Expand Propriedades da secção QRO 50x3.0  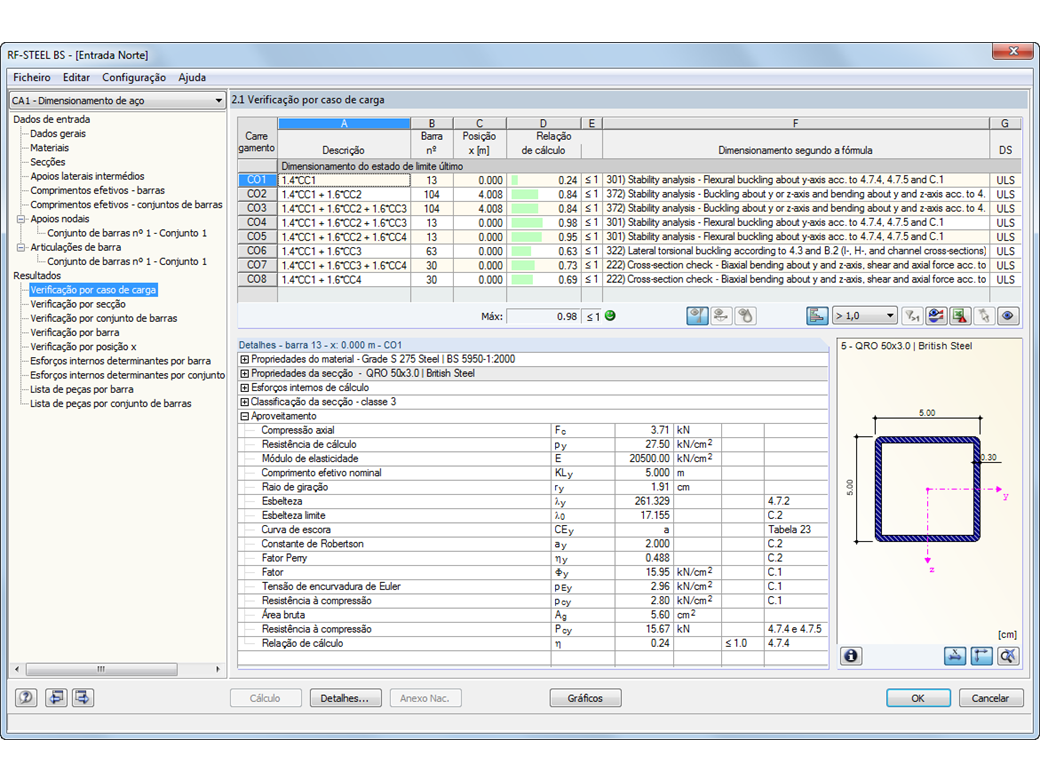coord(244,373)
